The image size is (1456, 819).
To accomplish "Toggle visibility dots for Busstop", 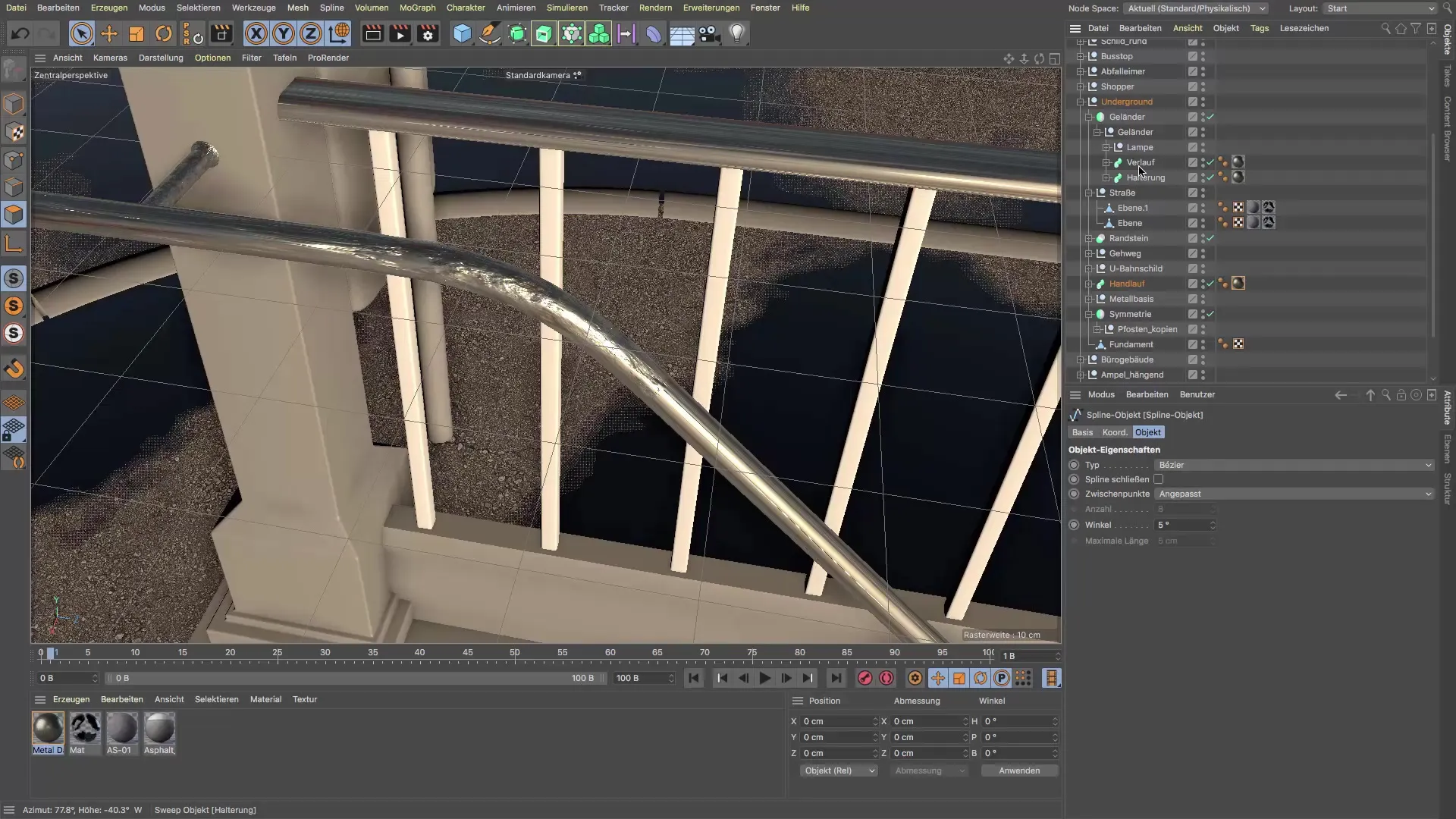I will (1203, 56).
